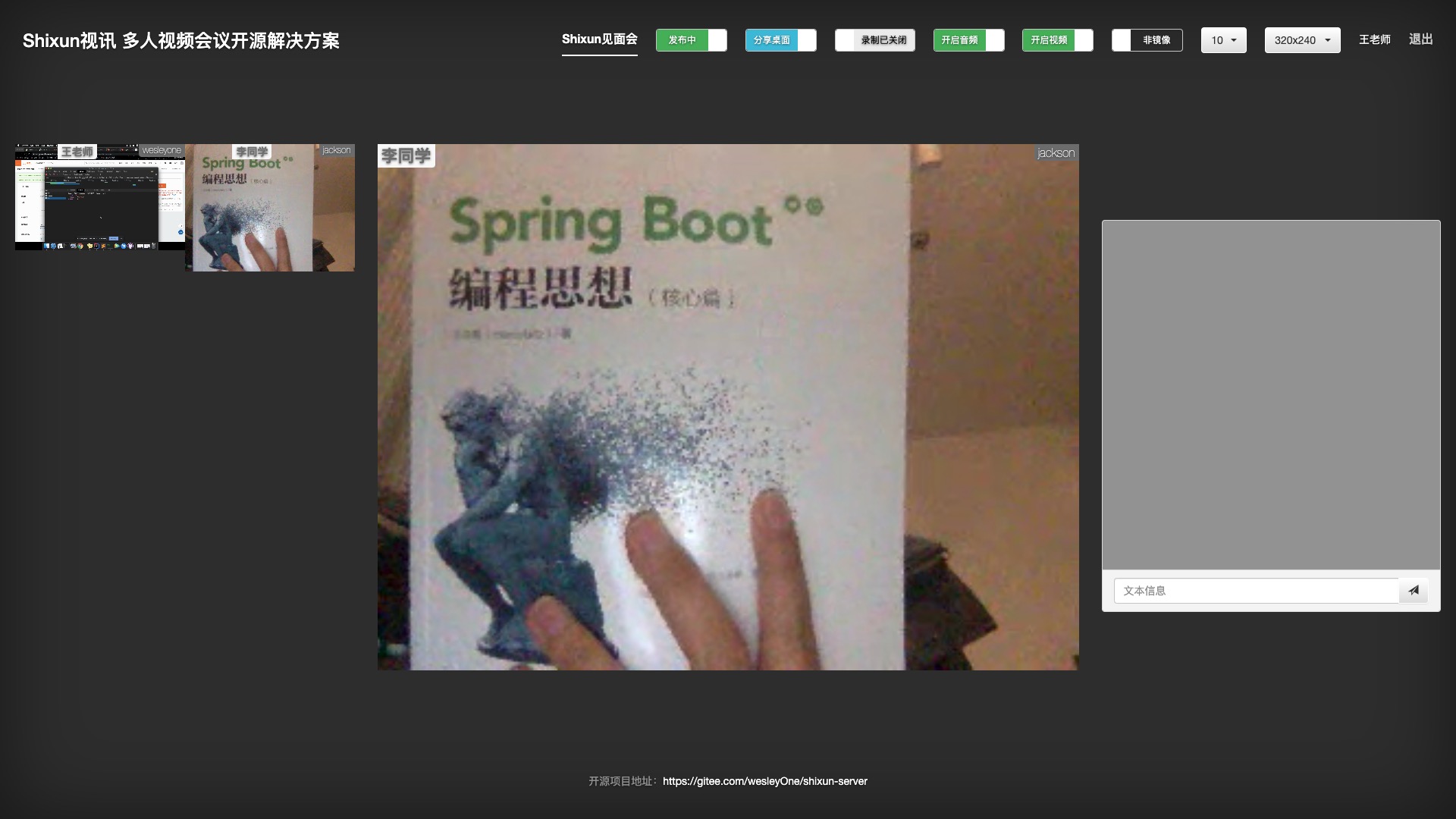Click the 李同学 label on main video
Viewport: 1456px width, 819px height.
406,156
